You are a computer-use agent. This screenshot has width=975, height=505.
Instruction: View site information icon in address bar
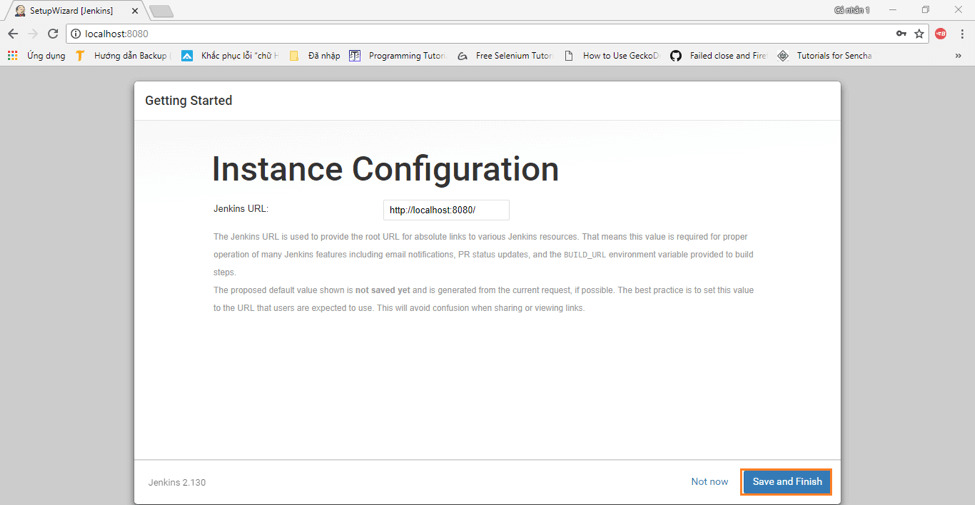76,34
